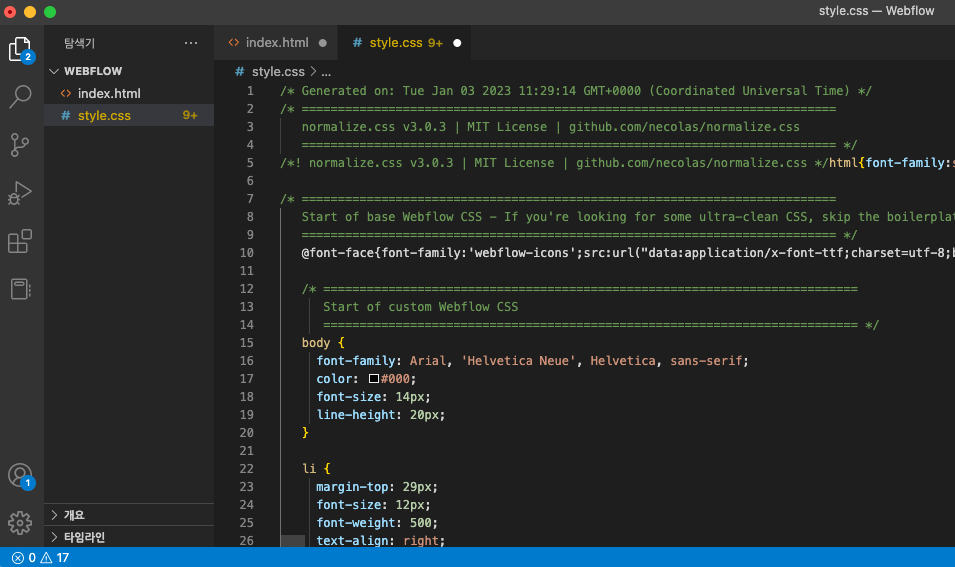955x567 pixels.
Task: Click the breadcrumb ellipsis after style.css
Action: pos(326,72)
